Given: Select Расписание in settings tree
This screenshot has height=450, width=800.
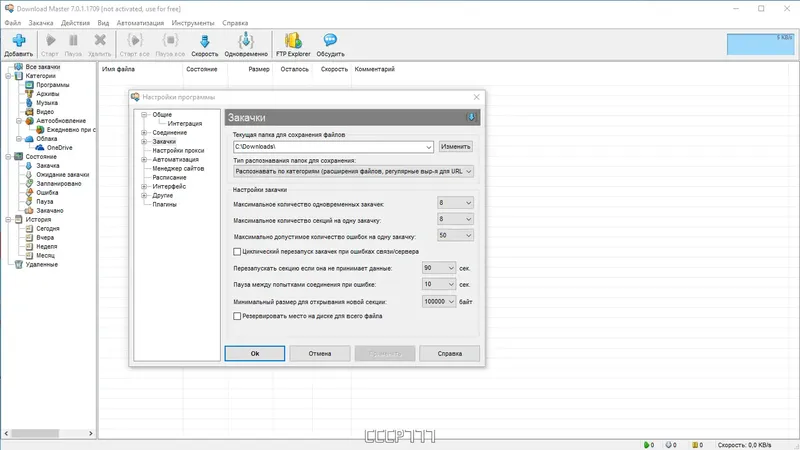Looking at the screenshot, I should click(169, 178).
